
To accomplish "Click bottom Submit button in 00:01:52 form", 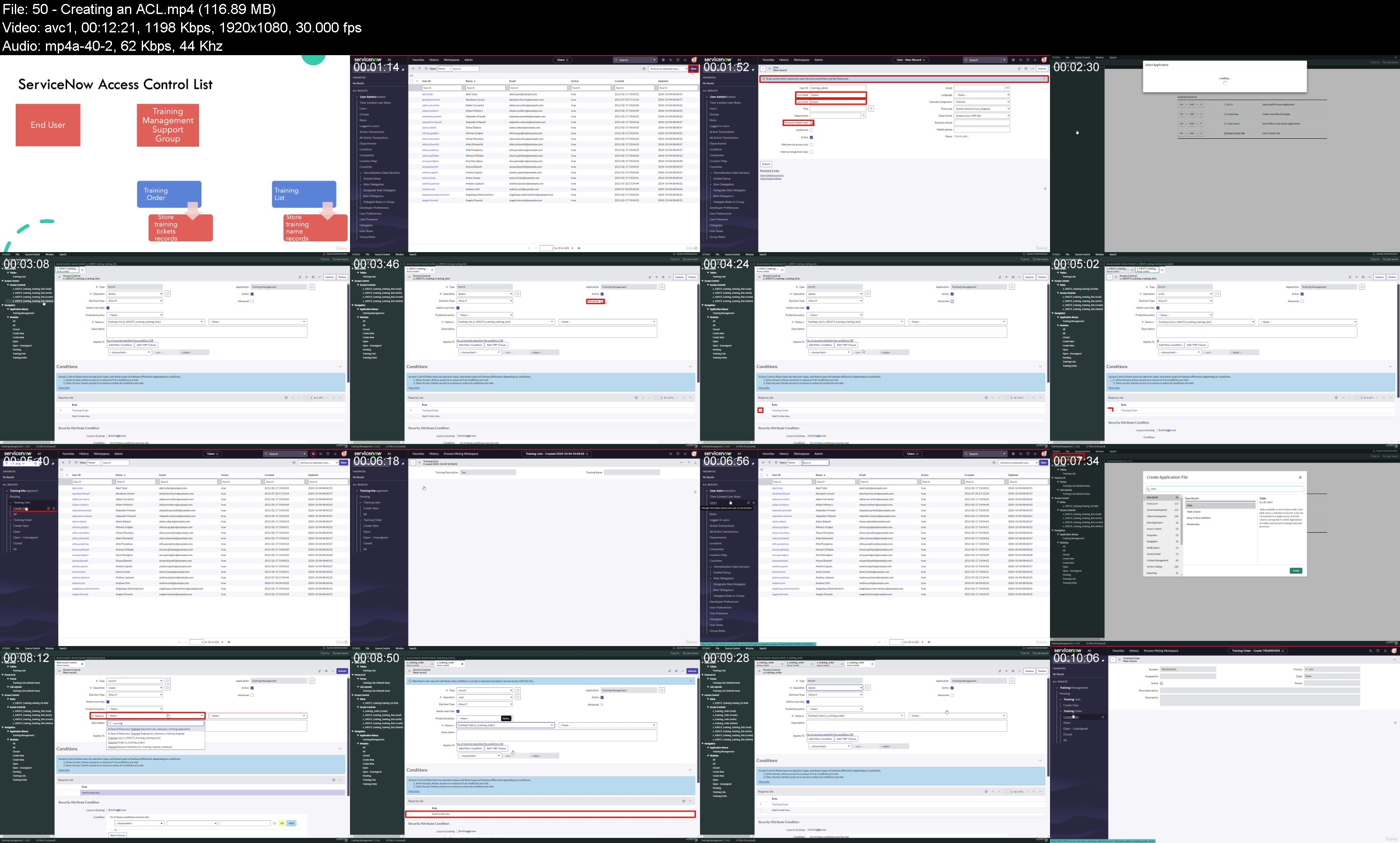I will point(766,164).
